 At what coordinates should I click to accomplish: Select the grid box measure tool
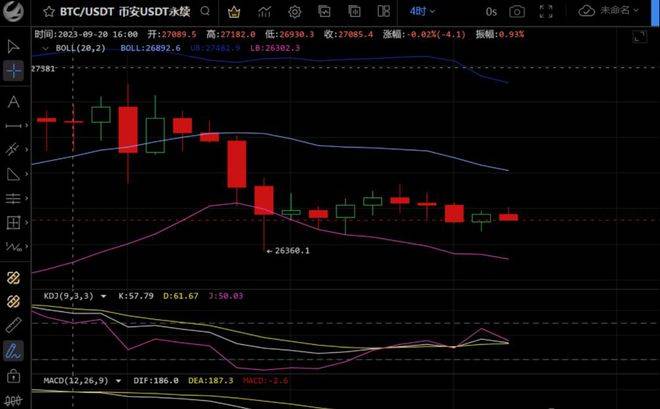click(x=13, y=222)
